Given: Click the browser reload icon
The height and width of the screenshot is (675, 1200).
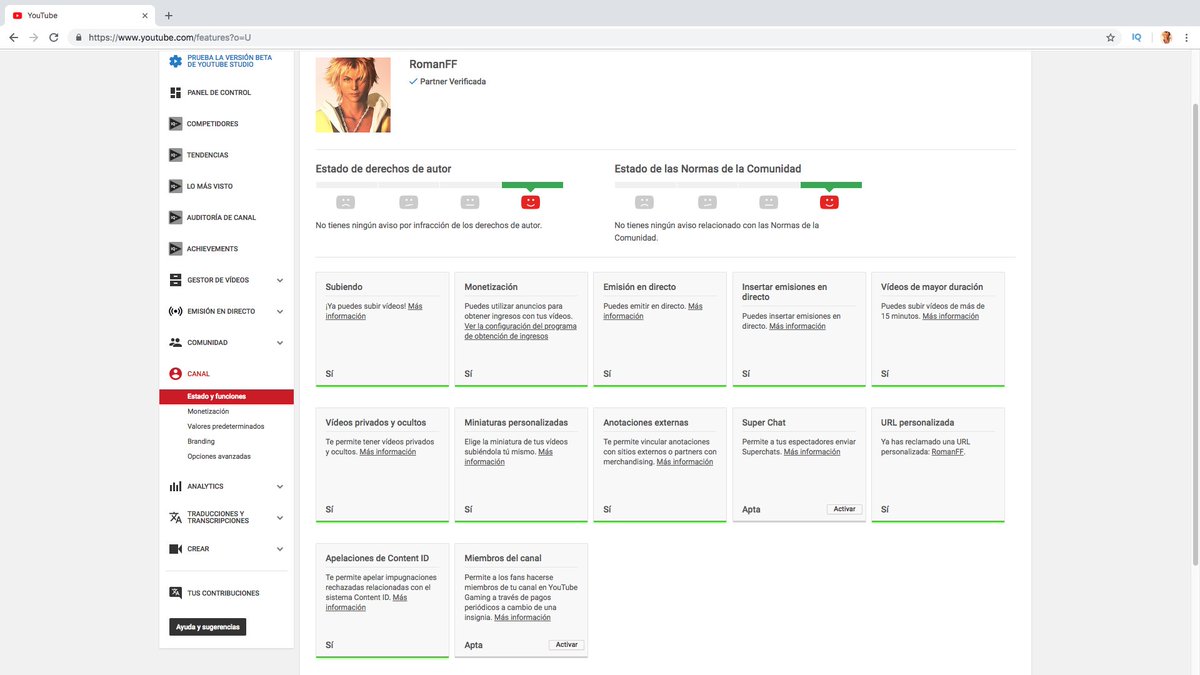Looking at the screenshot, I should point(56,37).
